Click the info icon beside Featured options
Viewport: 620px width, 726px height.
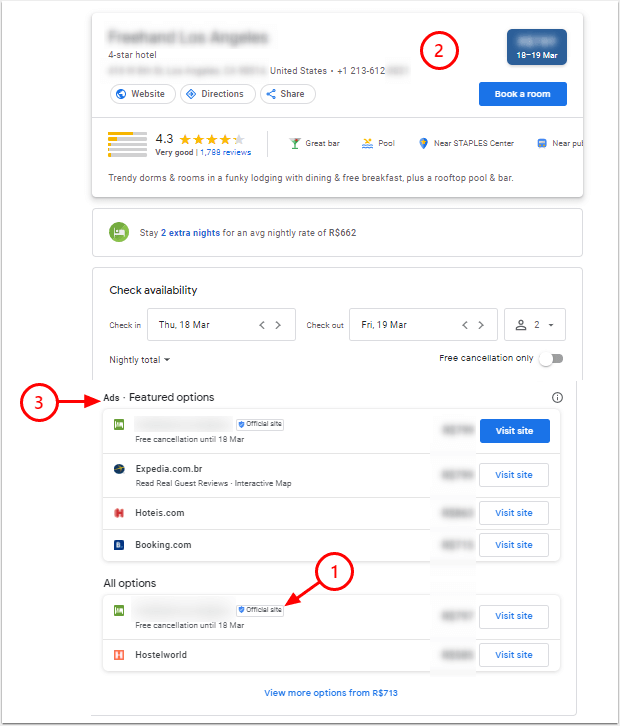coord(557,398)
